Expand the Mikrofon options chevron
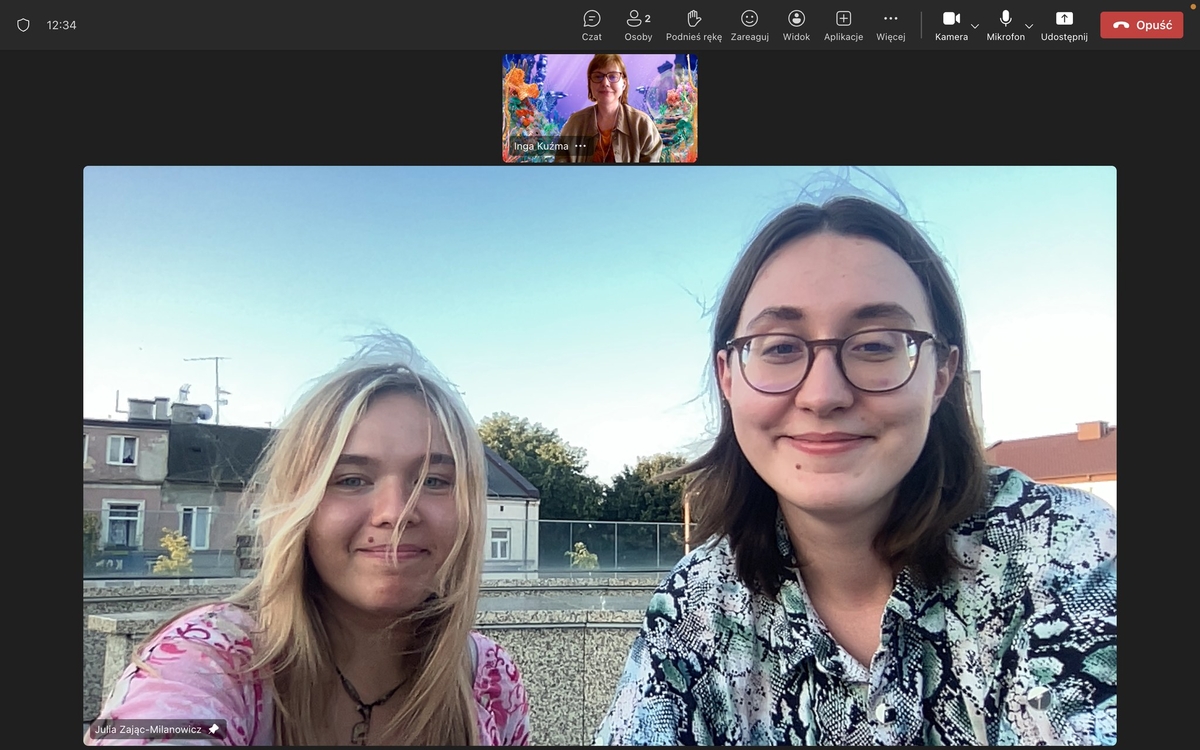The height and width of the screenshot is (750, 1200). coord(1029,26)
